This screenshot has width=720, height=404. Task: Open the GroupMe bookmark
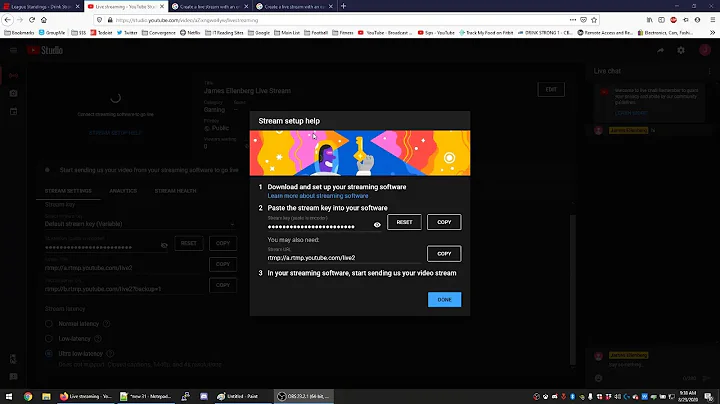pos(52,33)
